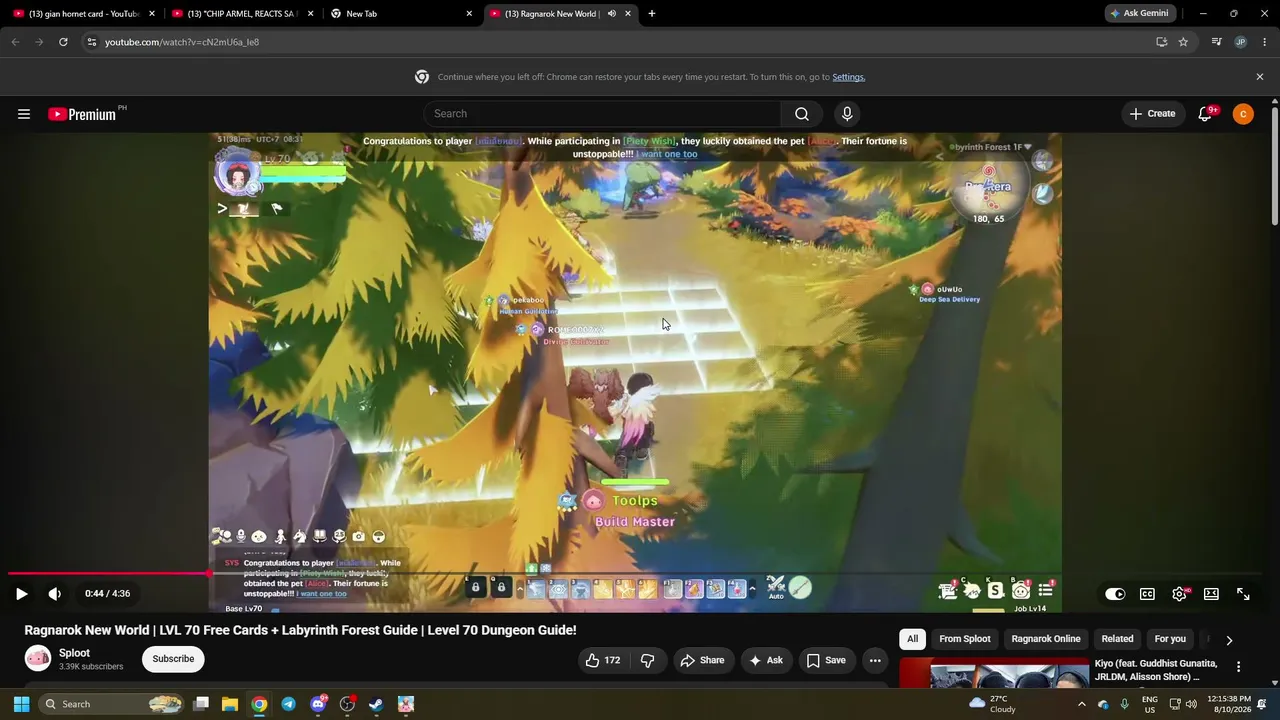The height and width of the screenshot is (720, 1280).
Task: Switch to theater mode
Action: tap(1211, 594)
